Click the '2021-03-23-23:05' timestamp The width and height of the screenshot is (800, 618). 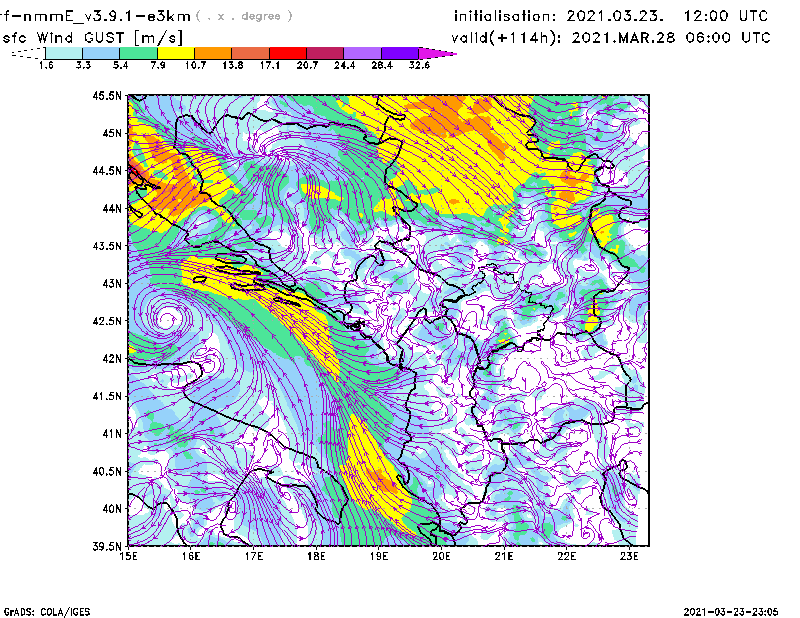tap(731, 612)
